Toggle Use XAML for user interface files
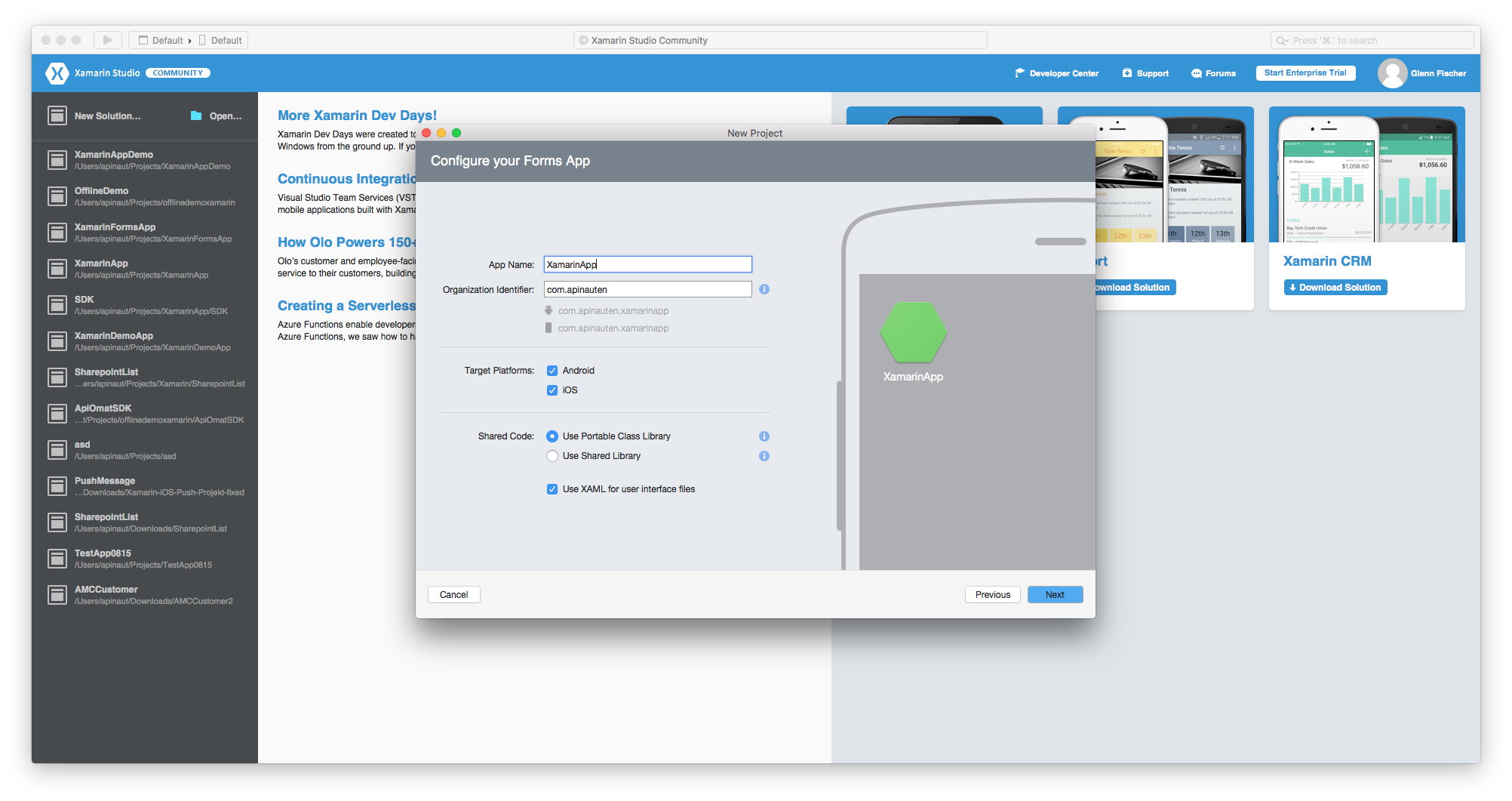This screenshot has height=801, width=1512. [552, 489]
